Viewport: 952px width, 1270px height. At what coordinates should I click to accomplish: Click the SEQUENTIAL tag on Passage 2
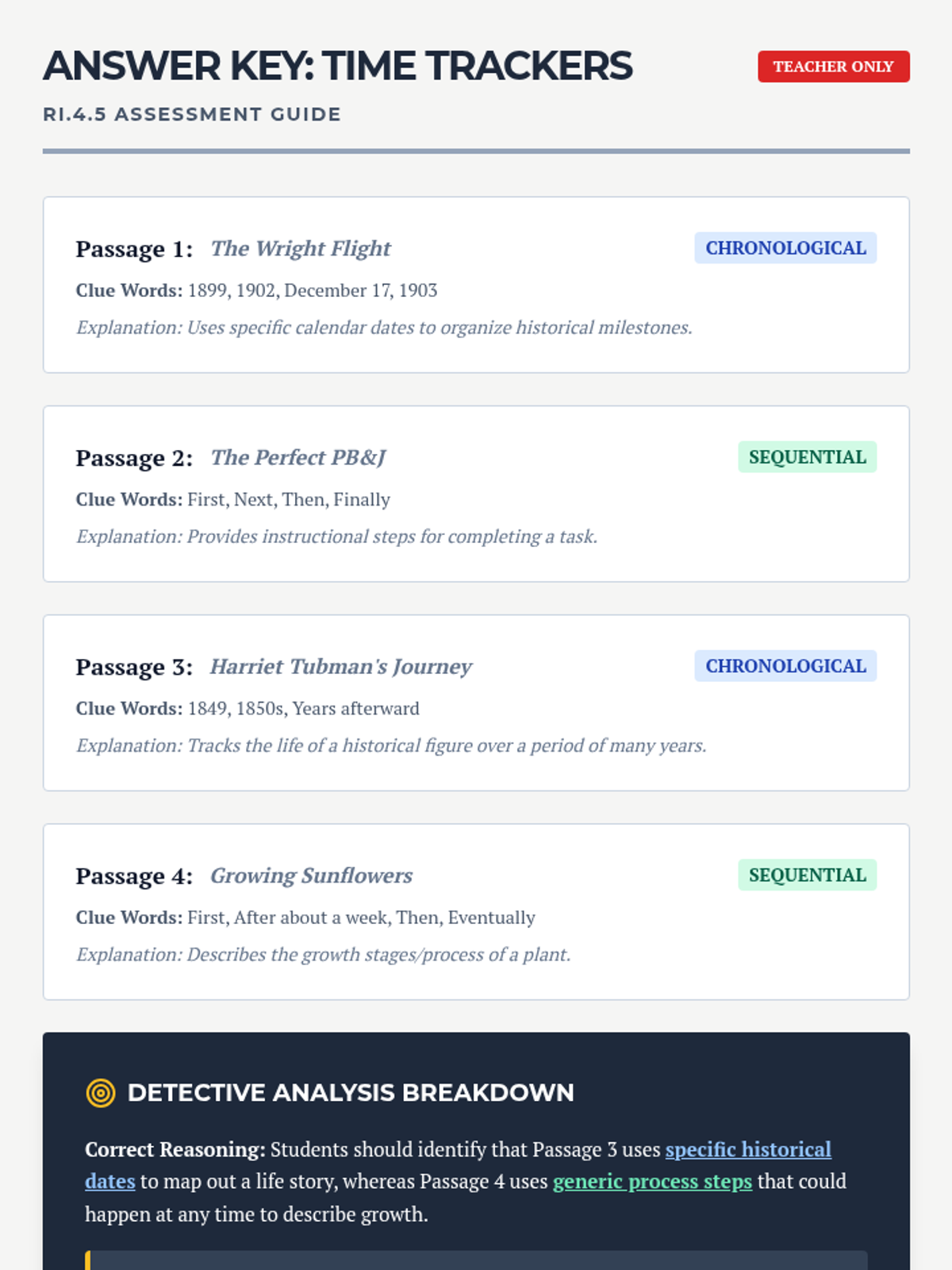click(x=807, y=457)
